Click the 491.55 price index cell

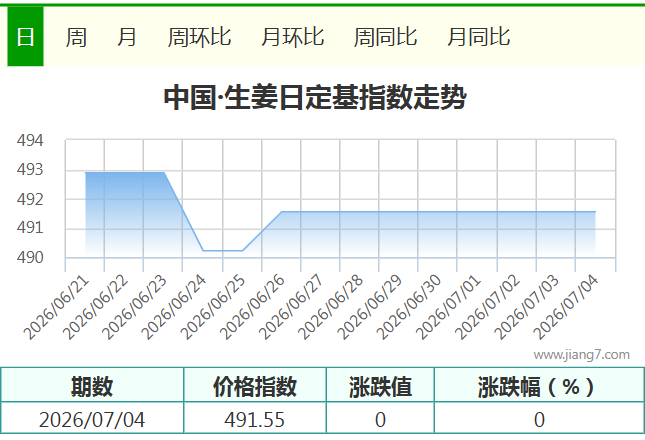click(255, 419)
